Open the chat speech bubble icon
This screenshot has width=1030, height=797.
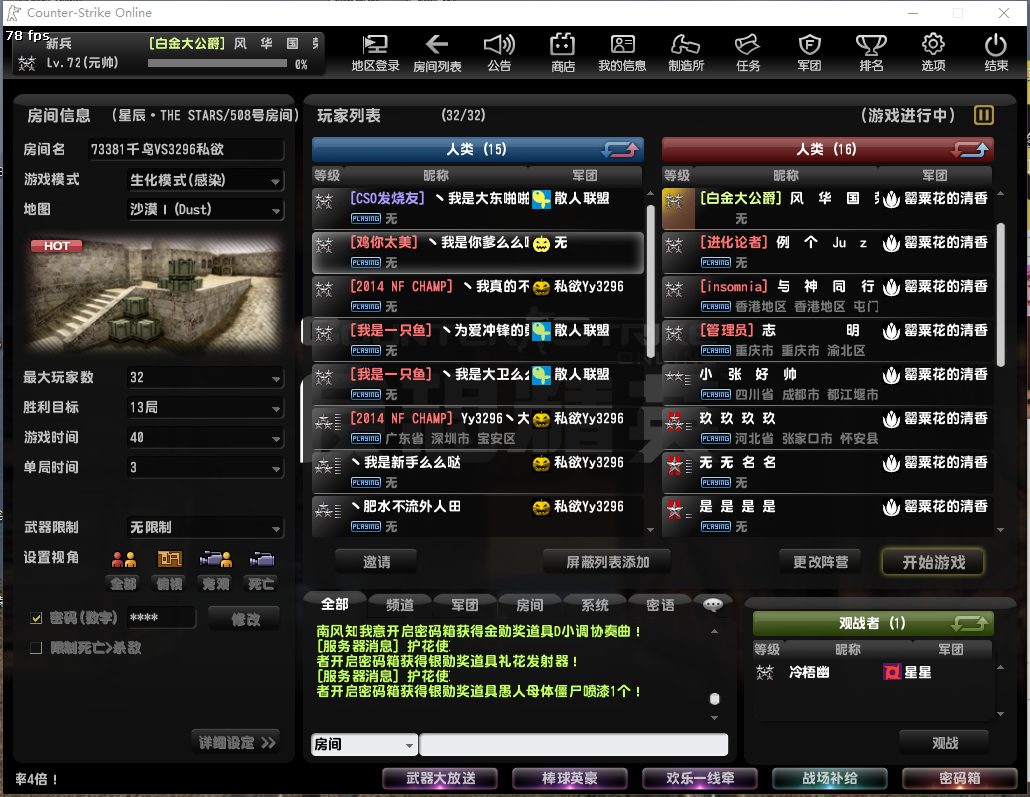[713, 604]
